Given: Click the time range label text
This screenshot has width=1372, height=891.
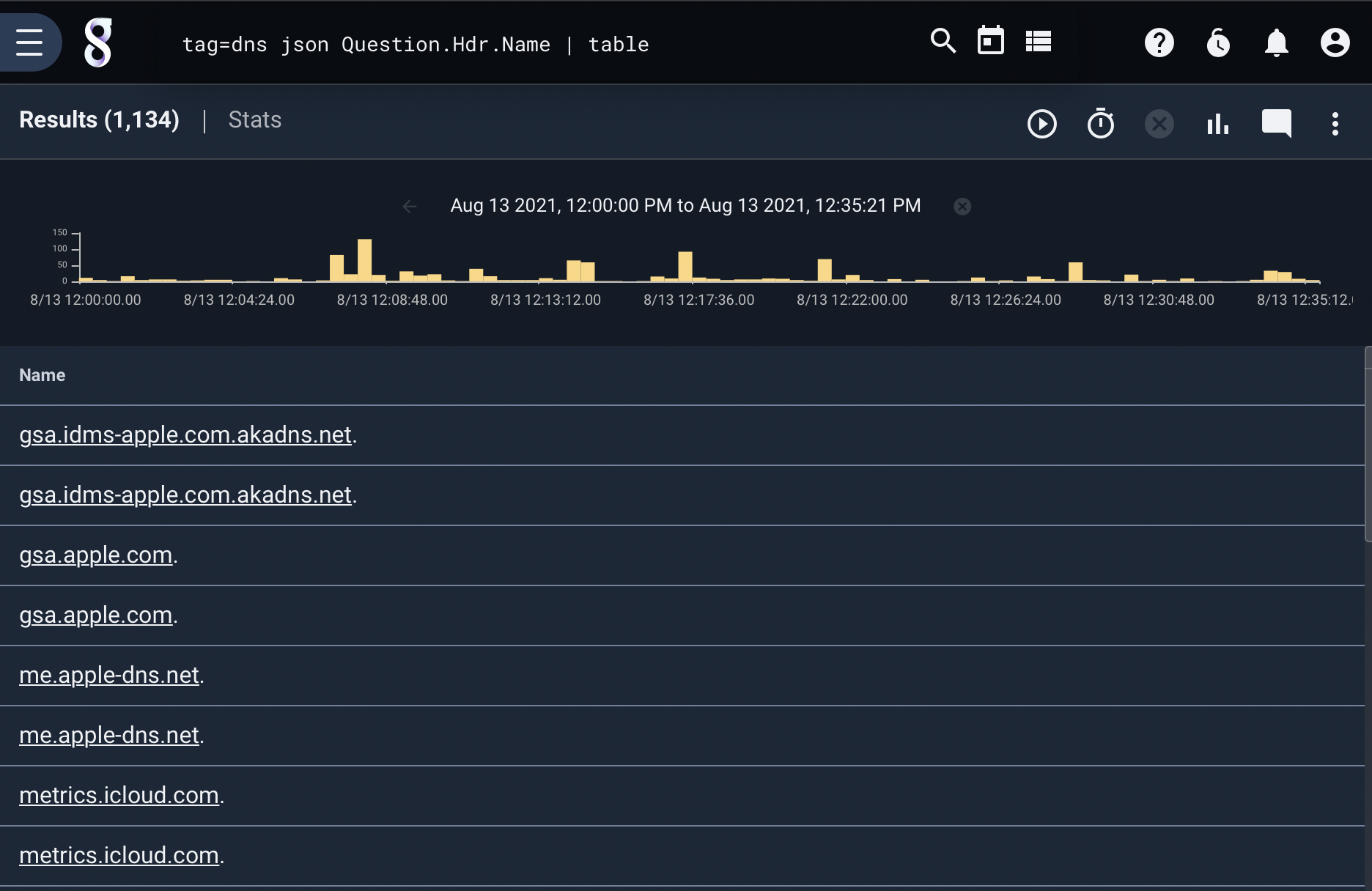Looking at the screenshot, I should pyautogui.click(x=685, y=205).
